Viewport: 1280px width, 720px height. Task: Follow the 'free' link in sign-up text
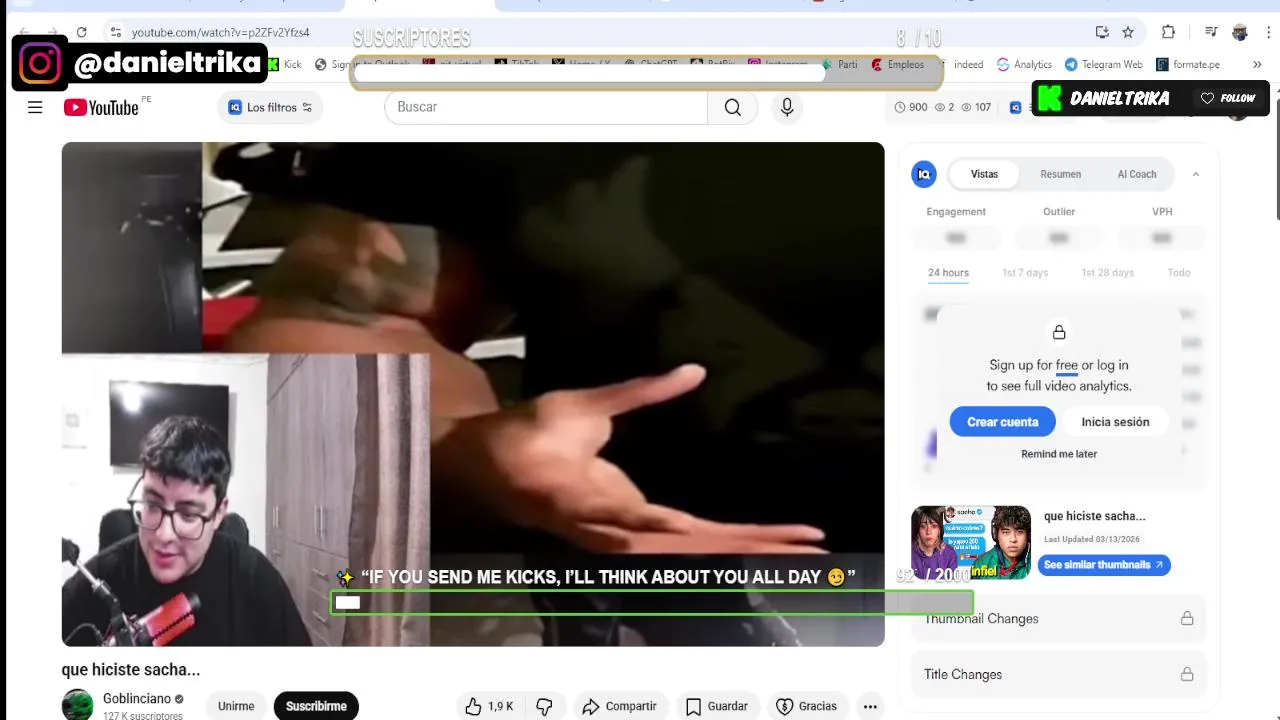point(1067,365)
